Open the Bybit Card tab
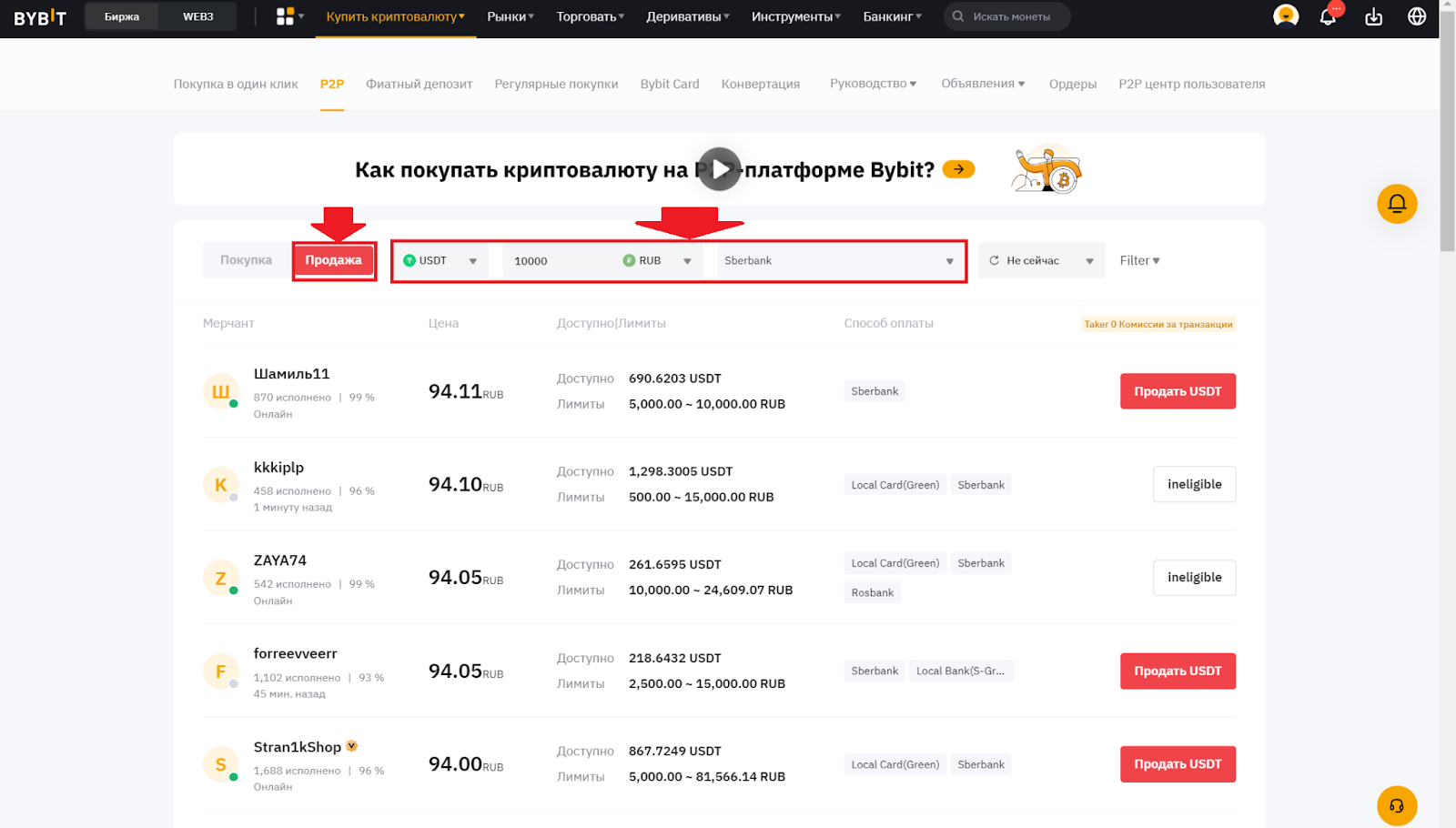1456x828 pixels. coord(670,84)
